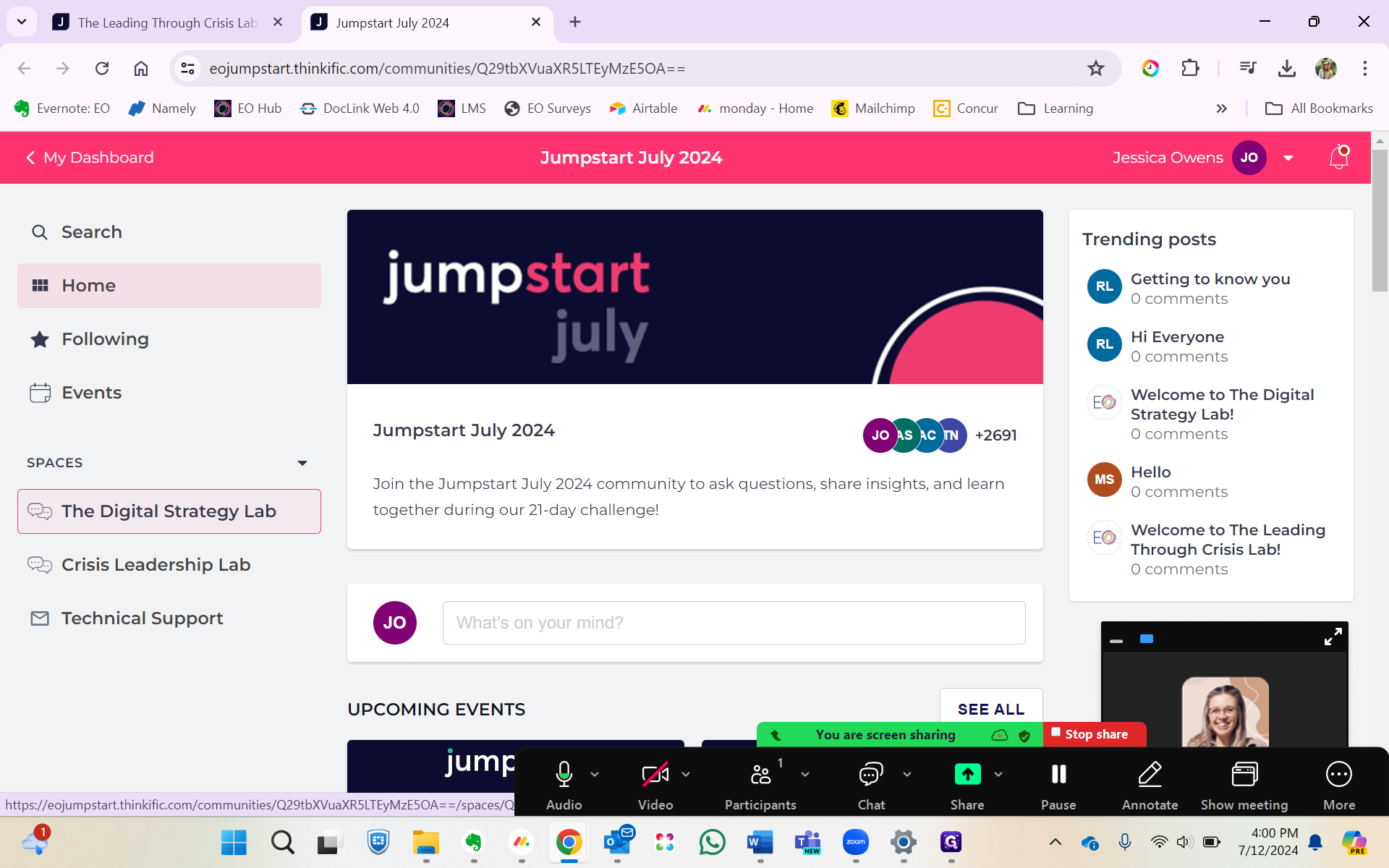The height and width of the screenshot is (868, 1389).
Task: Expand Zoom Chat options chevron
Action: pyautogui.click(x=907, y=774)
